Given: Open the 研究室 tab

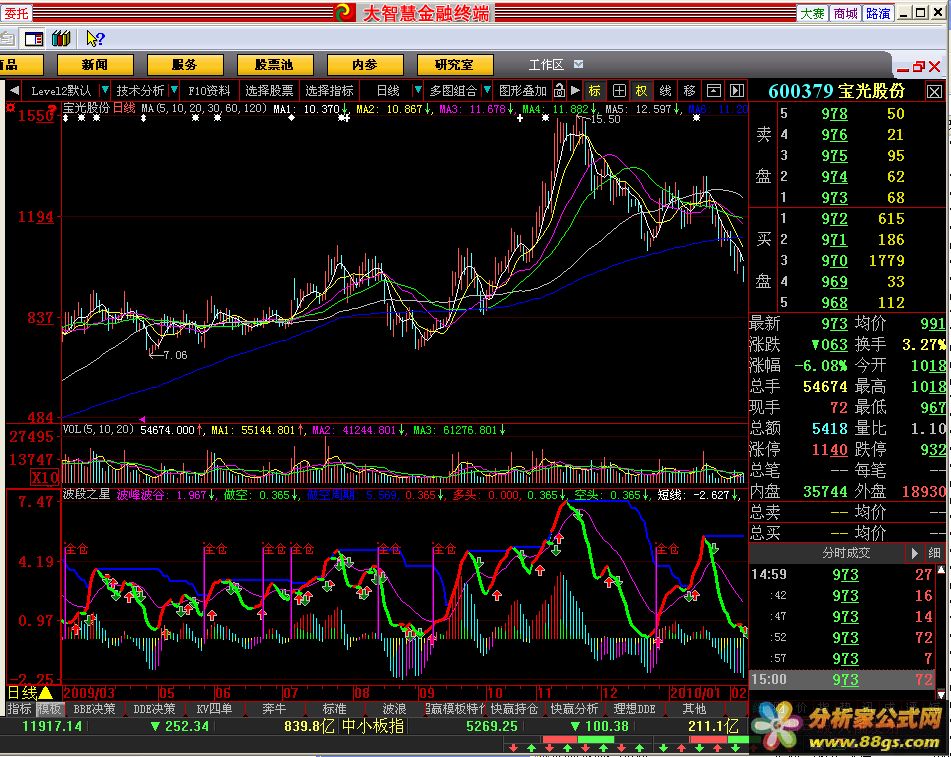Looking at the screenshot, I should click(x=454, y=65).
